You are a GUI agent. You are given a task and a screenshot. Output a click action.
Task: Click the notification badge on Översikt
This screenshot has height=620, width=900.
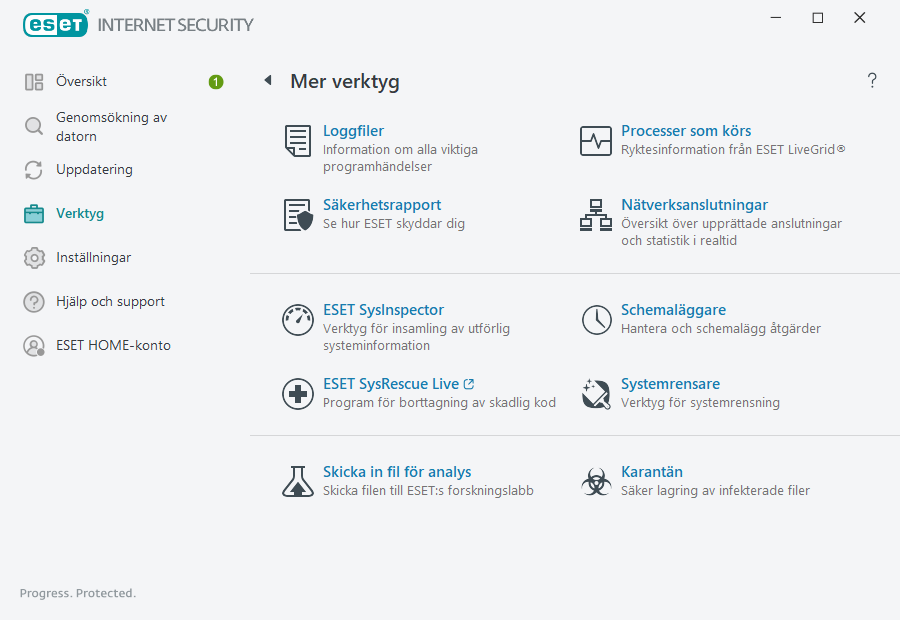[215, 82]
